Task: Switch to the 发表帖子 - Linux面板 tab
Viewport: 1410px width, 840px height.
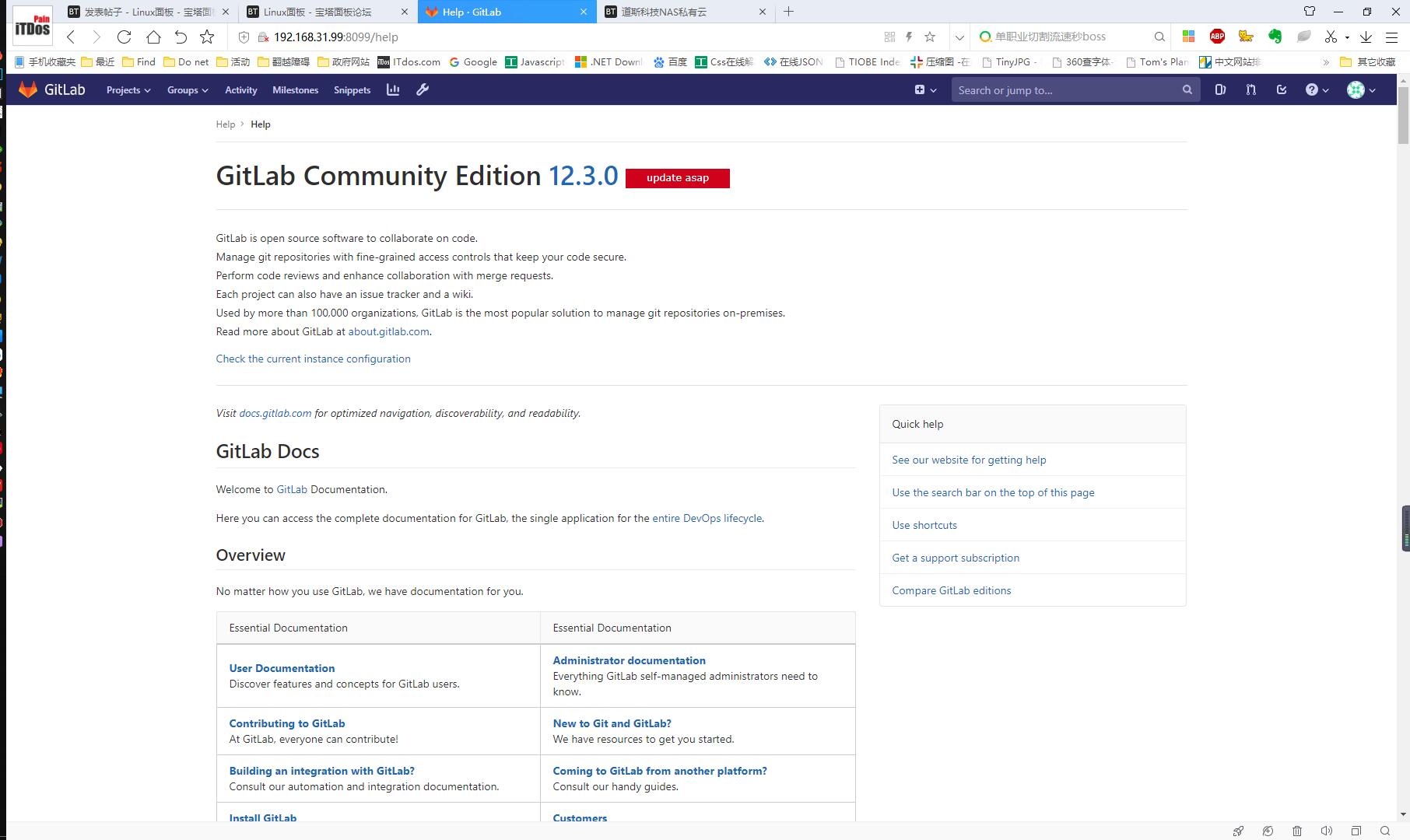Action: click(149, 12)
